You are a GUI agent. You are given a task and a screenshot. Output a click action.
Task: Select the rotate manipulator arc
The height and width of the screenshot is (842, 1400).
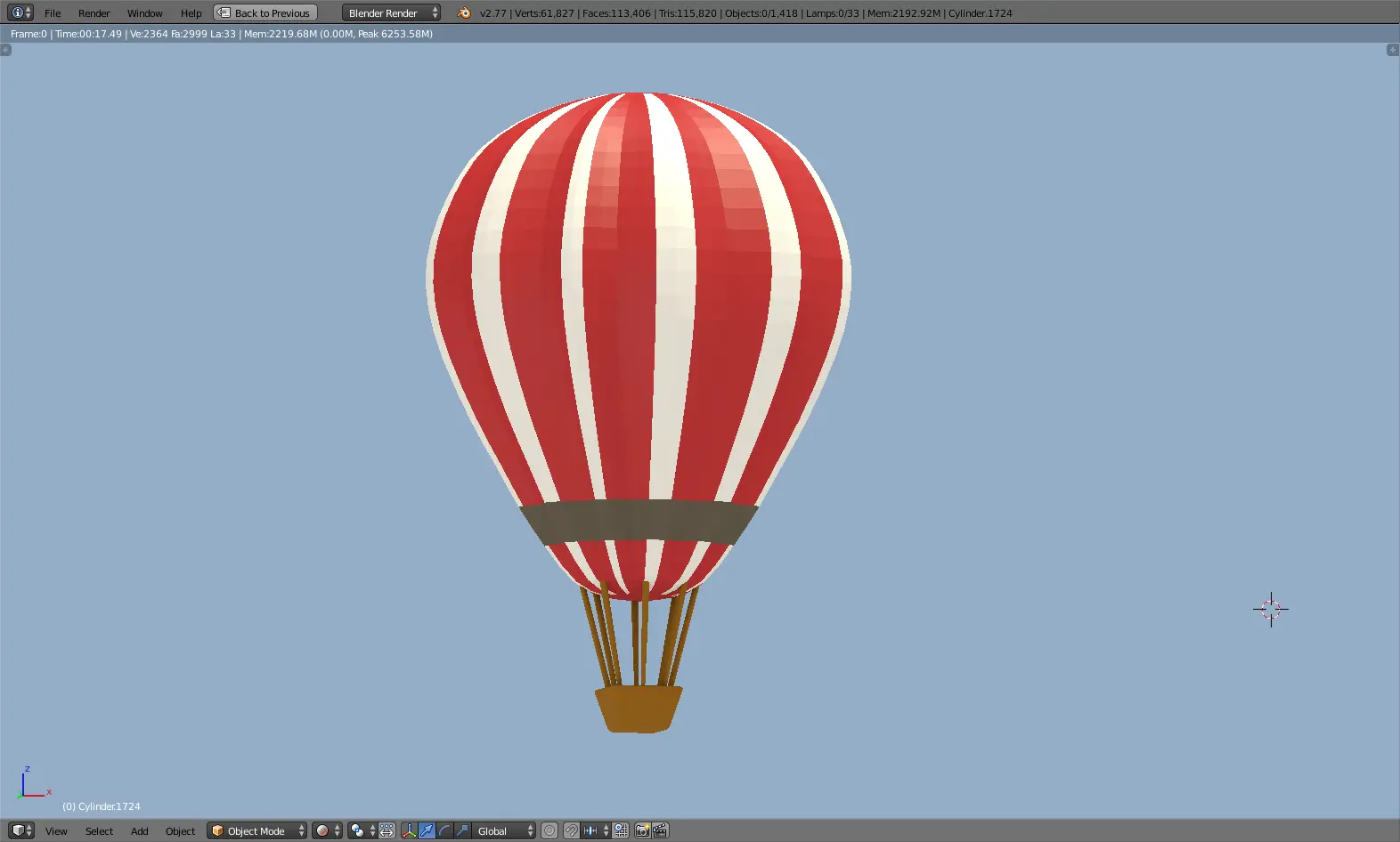(x=444, y=830)
